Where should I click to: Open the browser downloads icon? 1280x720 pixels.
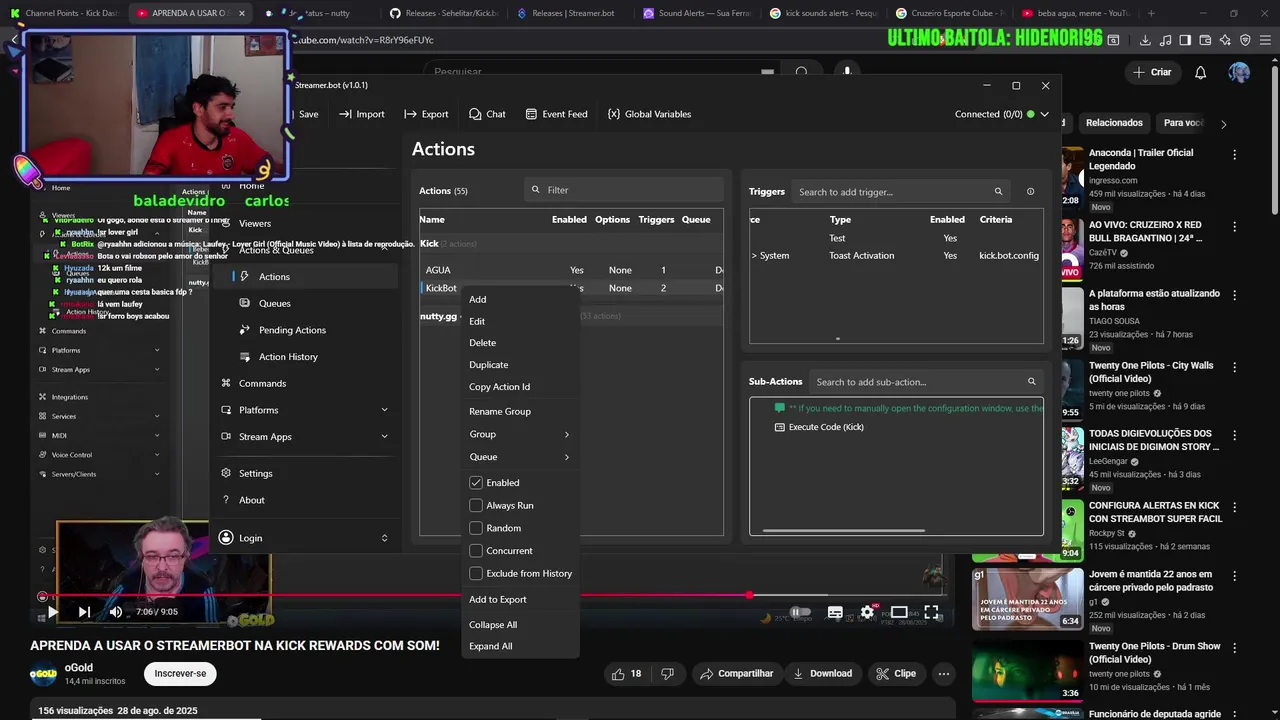pos(1144,40)
